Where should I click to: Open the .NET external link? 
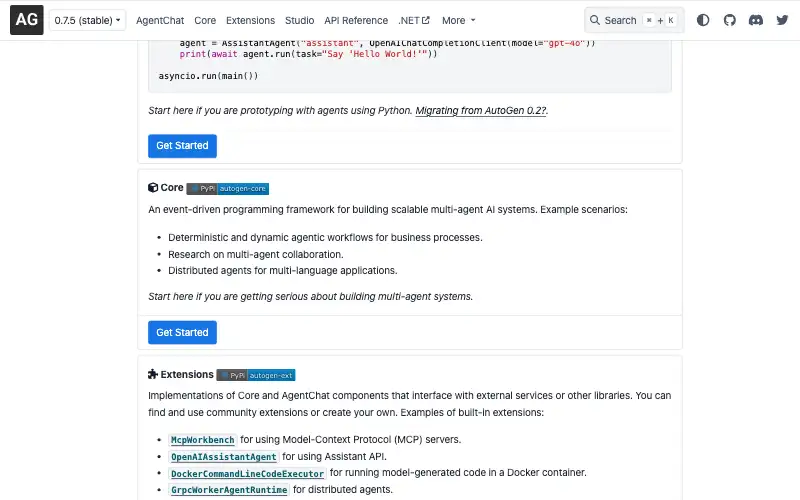(414, 20)
